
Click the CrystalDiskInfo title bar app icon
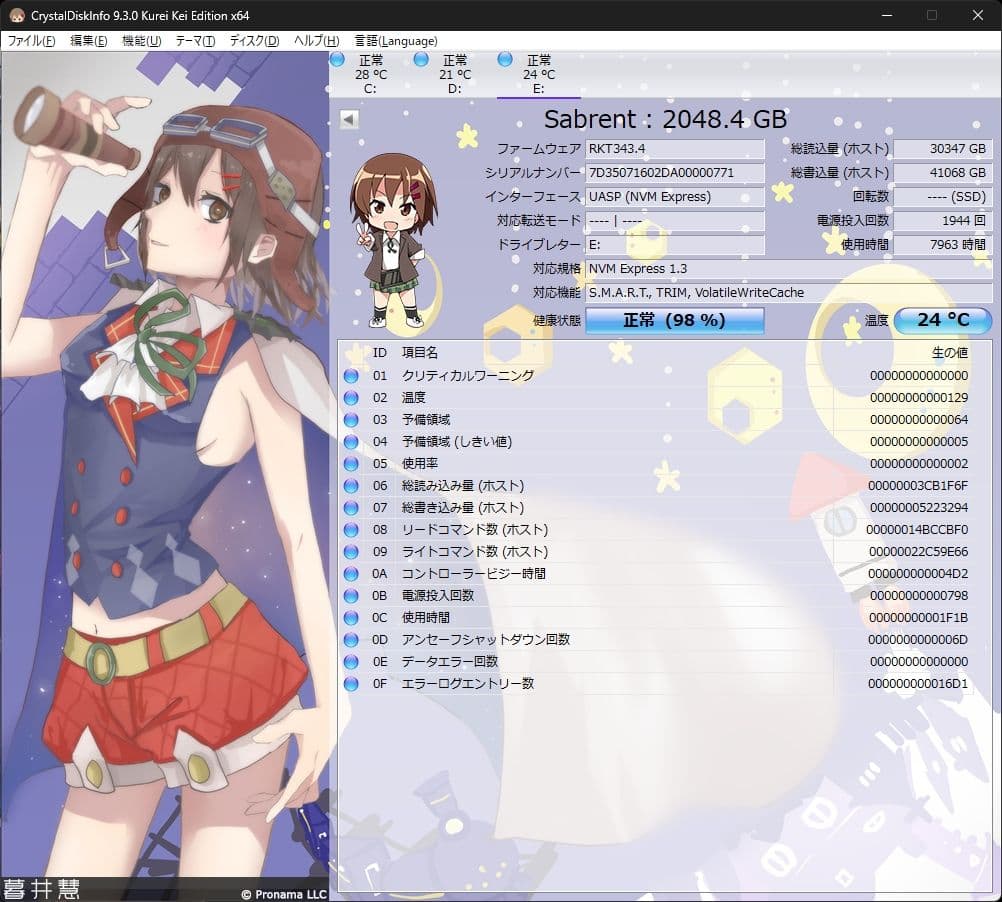17,16
